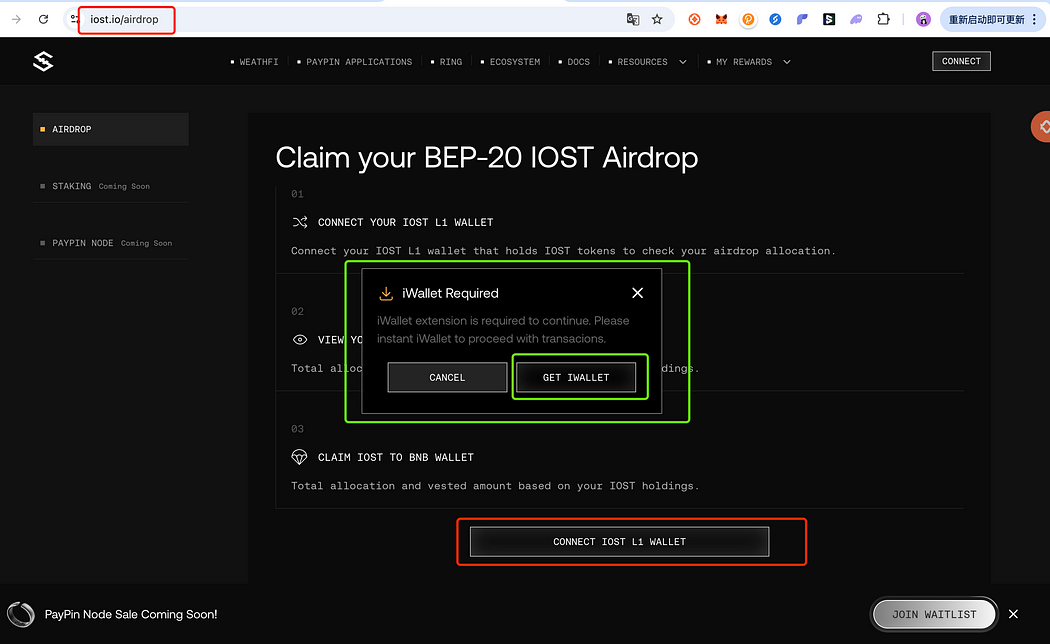
Task: Open the RING nav item
Action: [447, 62]
